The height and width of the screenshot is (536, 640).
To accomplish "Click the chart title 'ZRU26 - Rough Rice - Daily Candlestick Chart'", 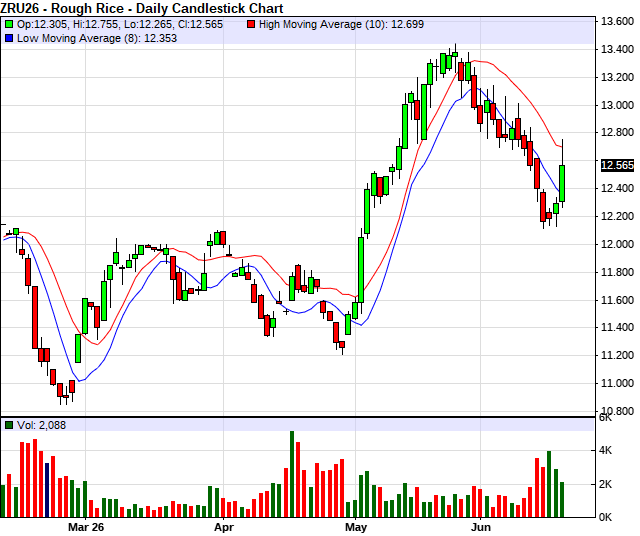I will point(142,8).
